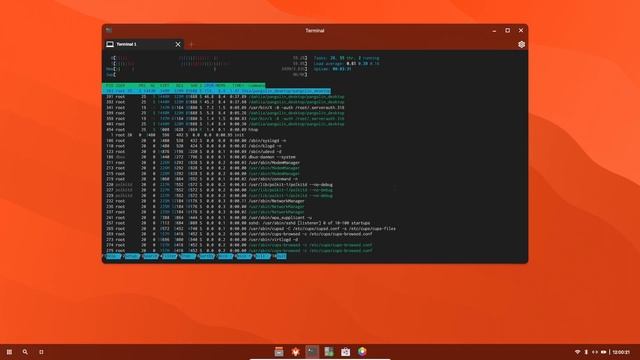This screenshot has height=360, width=640.
Task: Click the F3 Search button in htop
Action: pos(150,256)
